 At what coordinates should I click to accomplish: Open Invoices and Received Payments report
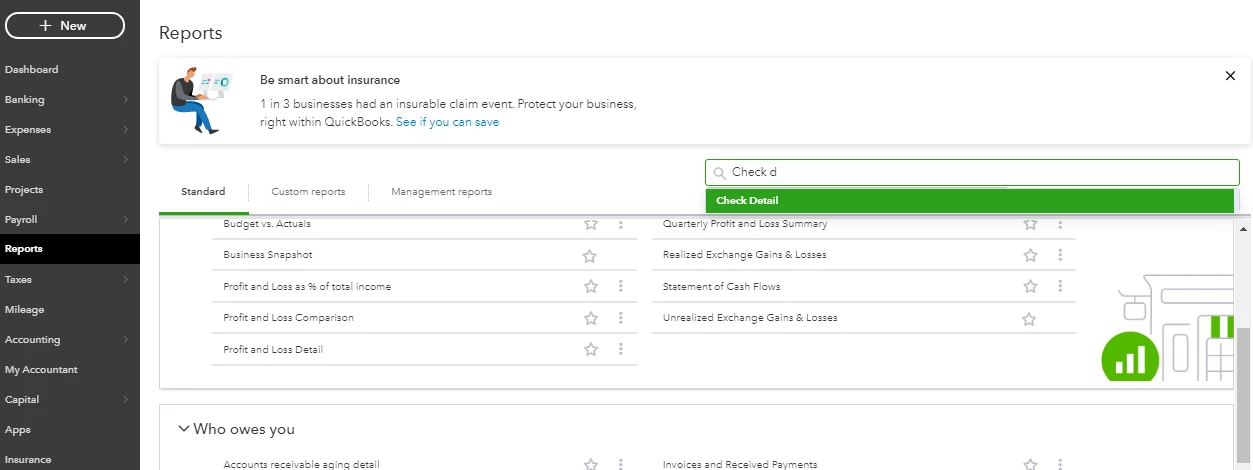740,464
